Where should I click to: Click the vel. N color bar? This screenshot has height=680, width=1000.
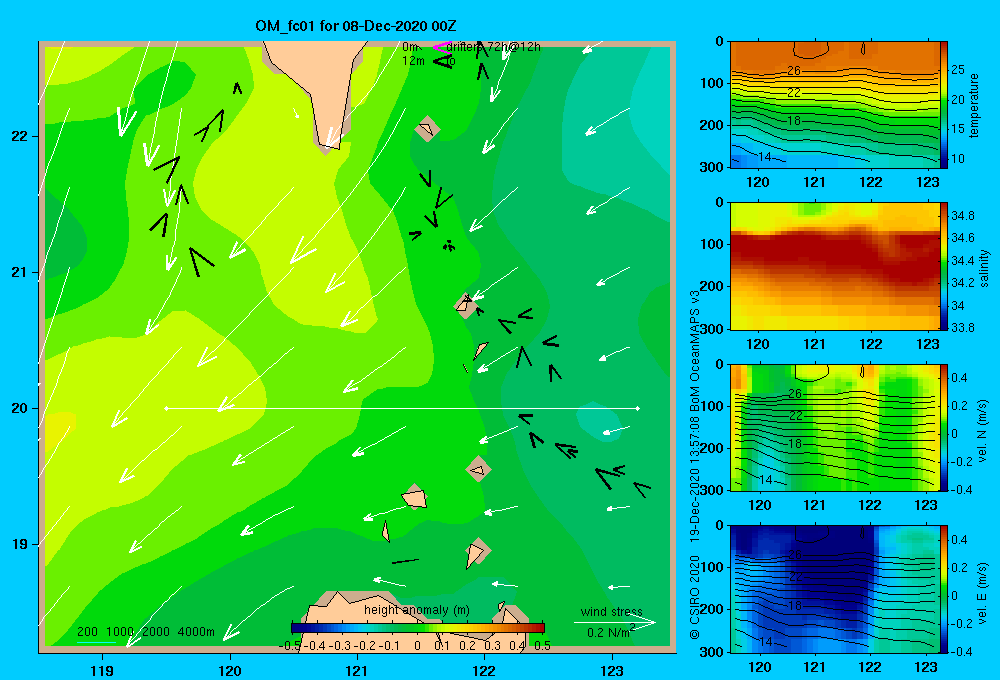tap(944, 427)
